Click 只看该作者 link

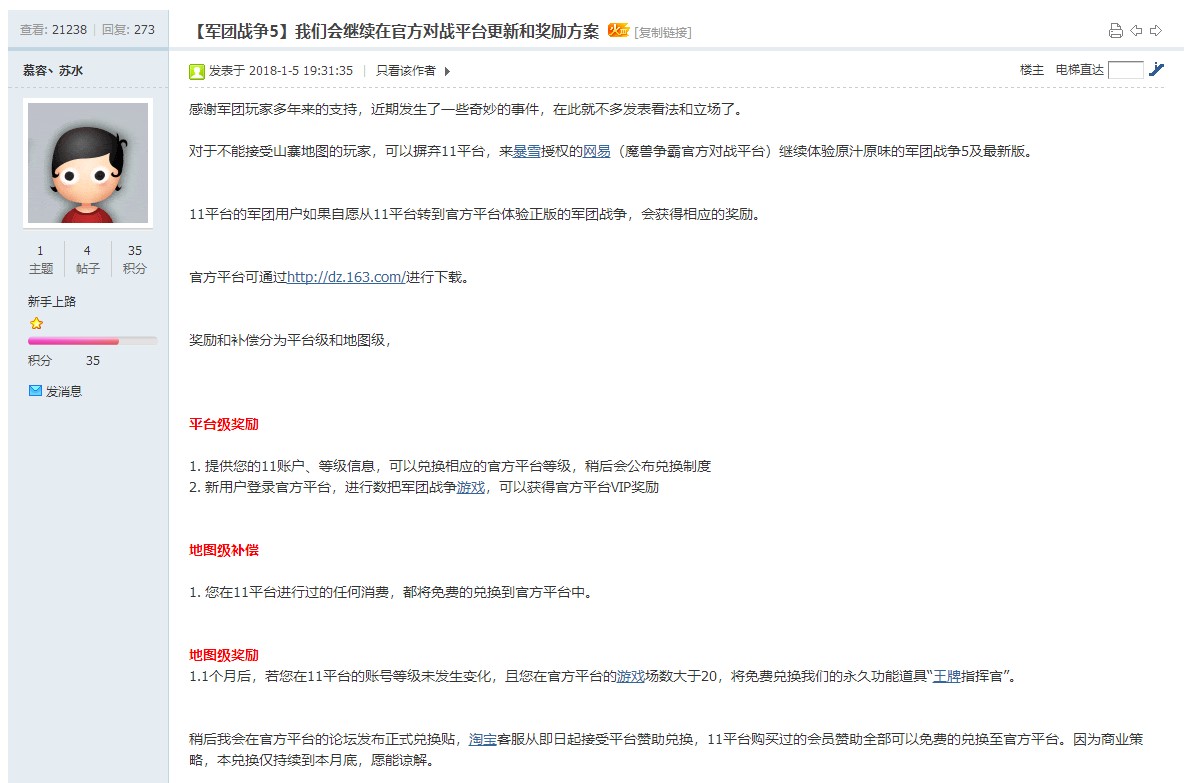point(406,71)
